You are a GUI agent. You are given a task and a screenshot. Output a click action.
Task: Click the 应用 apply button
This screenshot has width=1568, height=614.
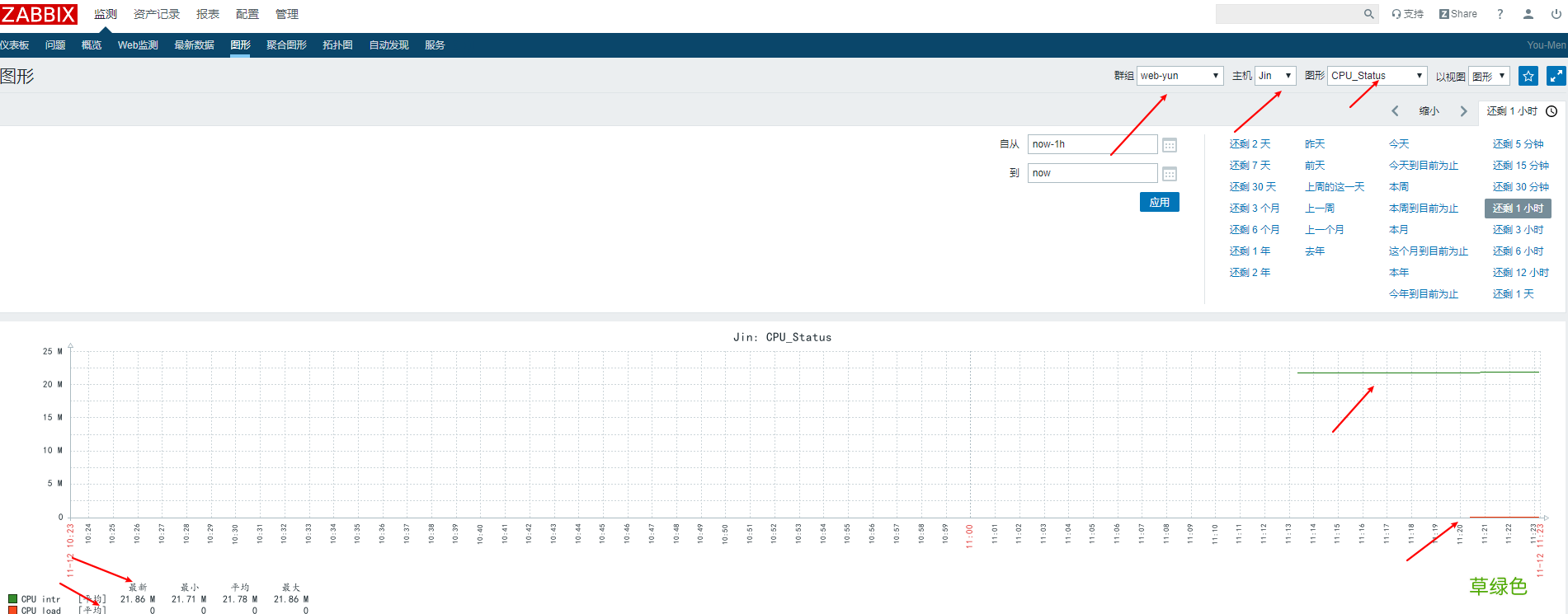click(x=1159, y=203)
